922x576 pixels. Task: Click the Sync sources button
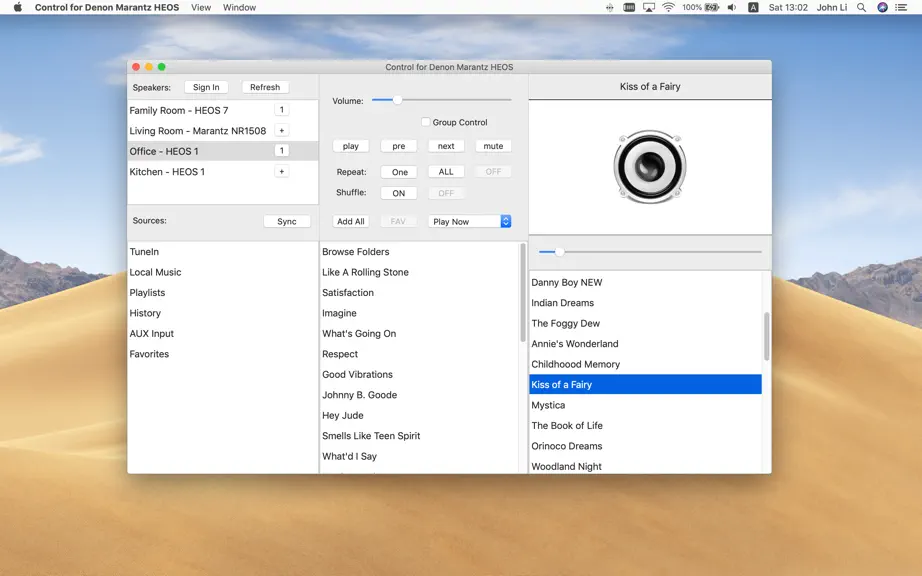(287, 221)
